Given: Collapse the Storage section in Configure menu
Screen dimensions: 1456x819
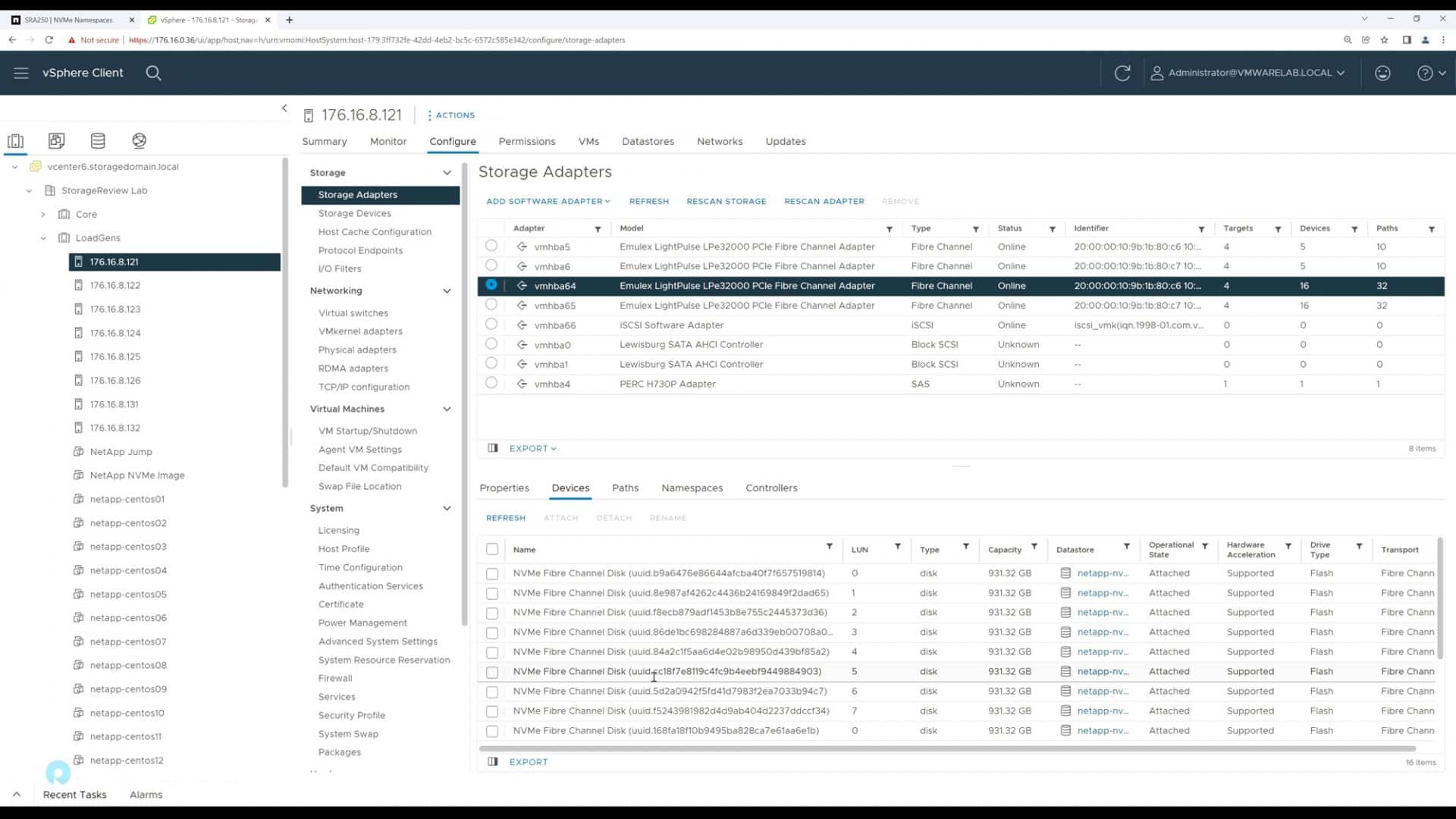Looking at the screenshot, I should [x=447, y=173].
